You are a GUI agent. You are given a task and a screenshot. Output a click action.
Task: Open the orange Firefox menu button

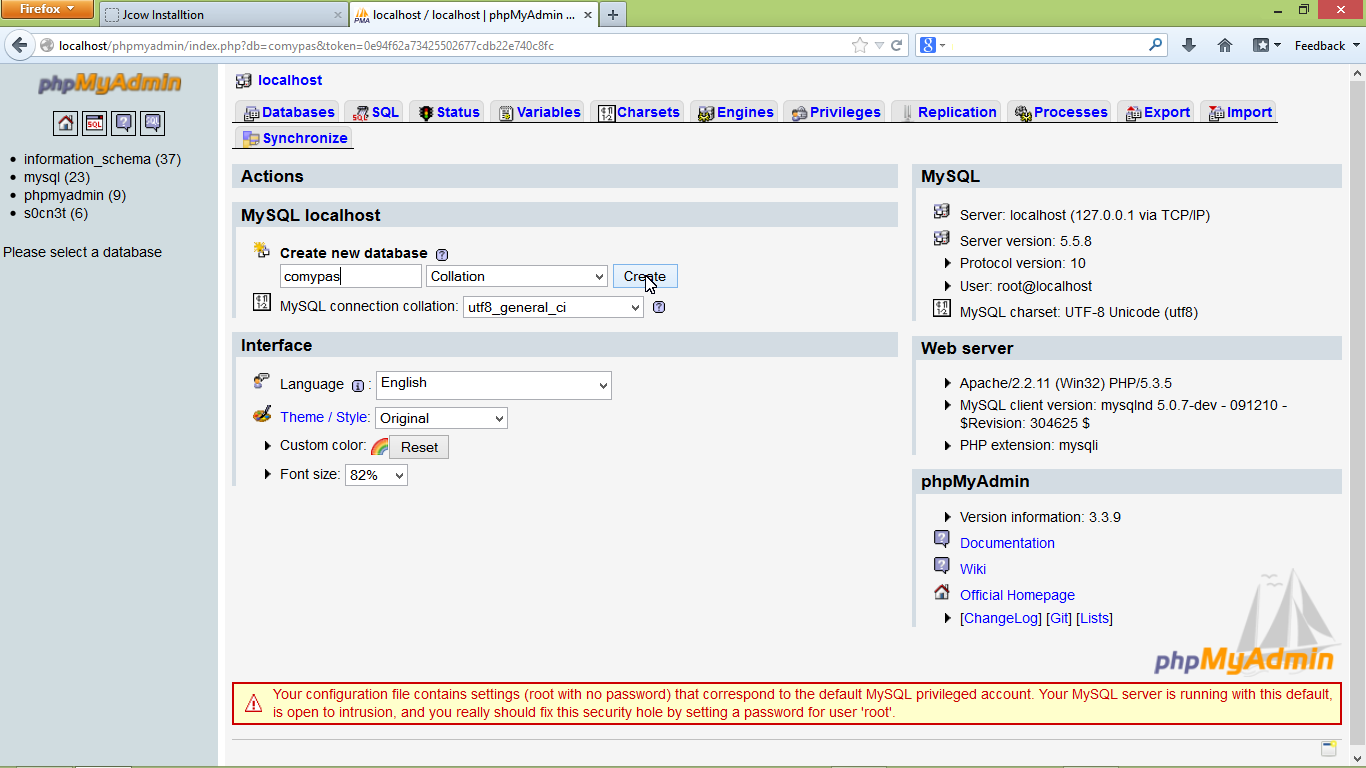pyautogui.click(x=47, y=10)
